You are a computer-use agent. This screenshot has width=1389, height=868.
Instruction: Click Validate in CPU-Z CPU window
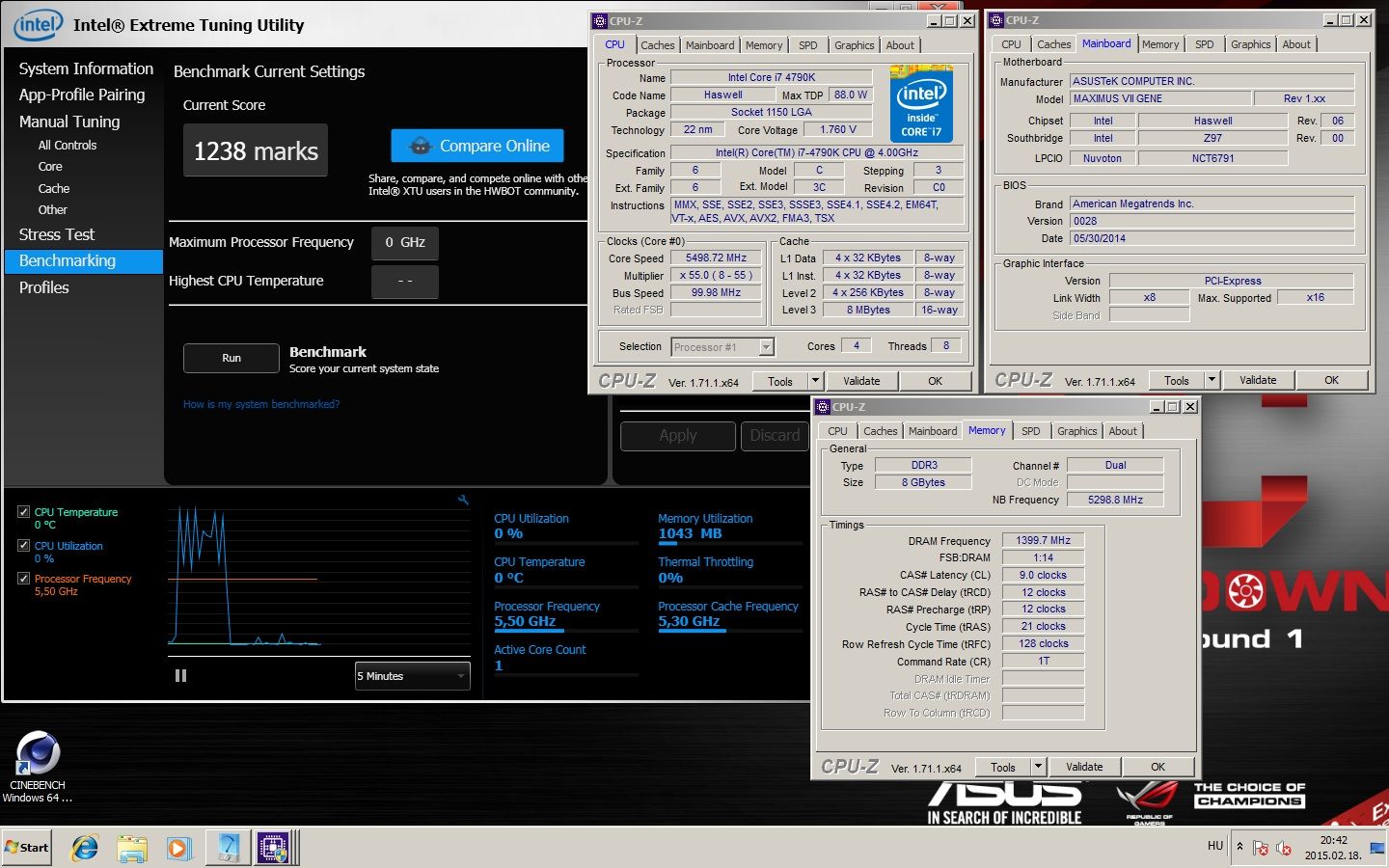point(861,381)
